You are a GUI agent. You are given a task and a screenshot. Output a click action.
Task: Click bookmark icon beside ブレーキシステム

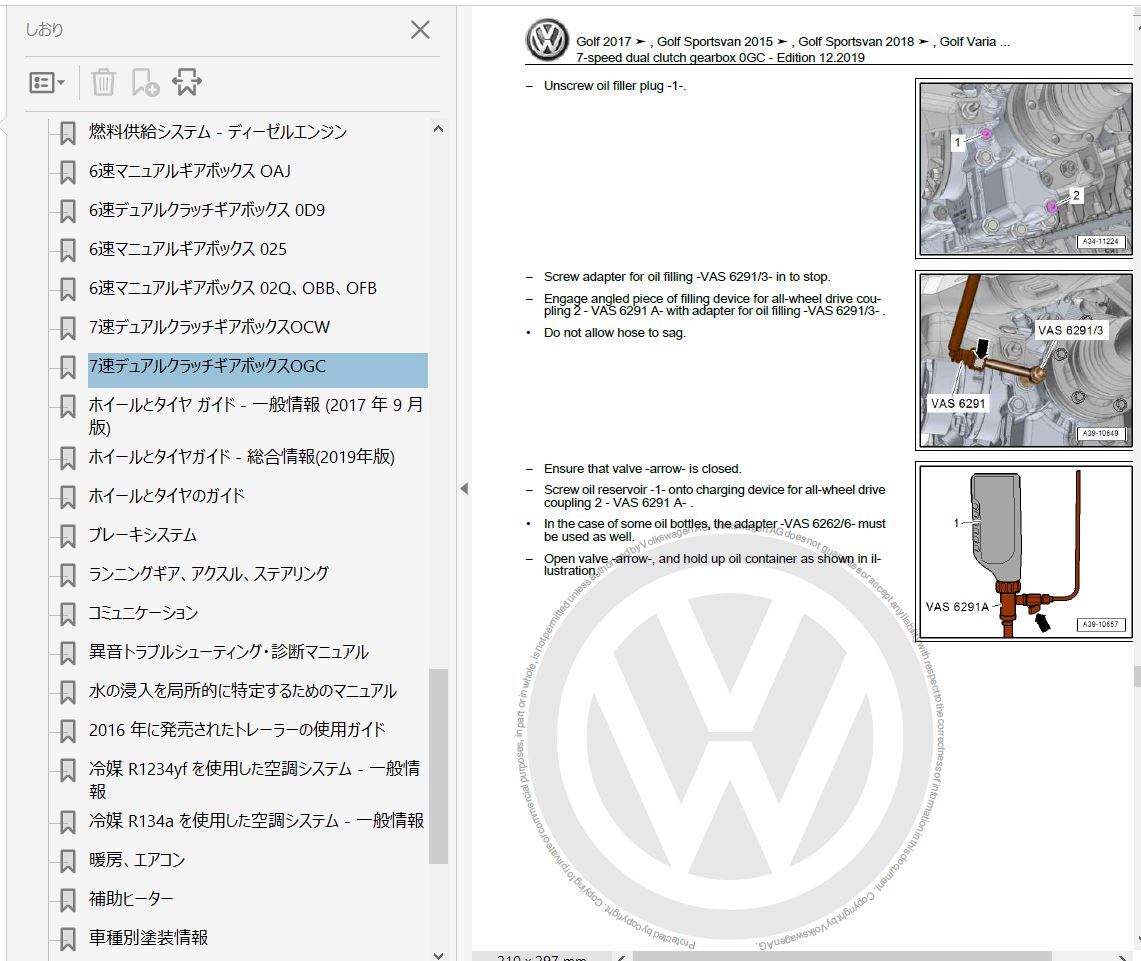point(68,536)
